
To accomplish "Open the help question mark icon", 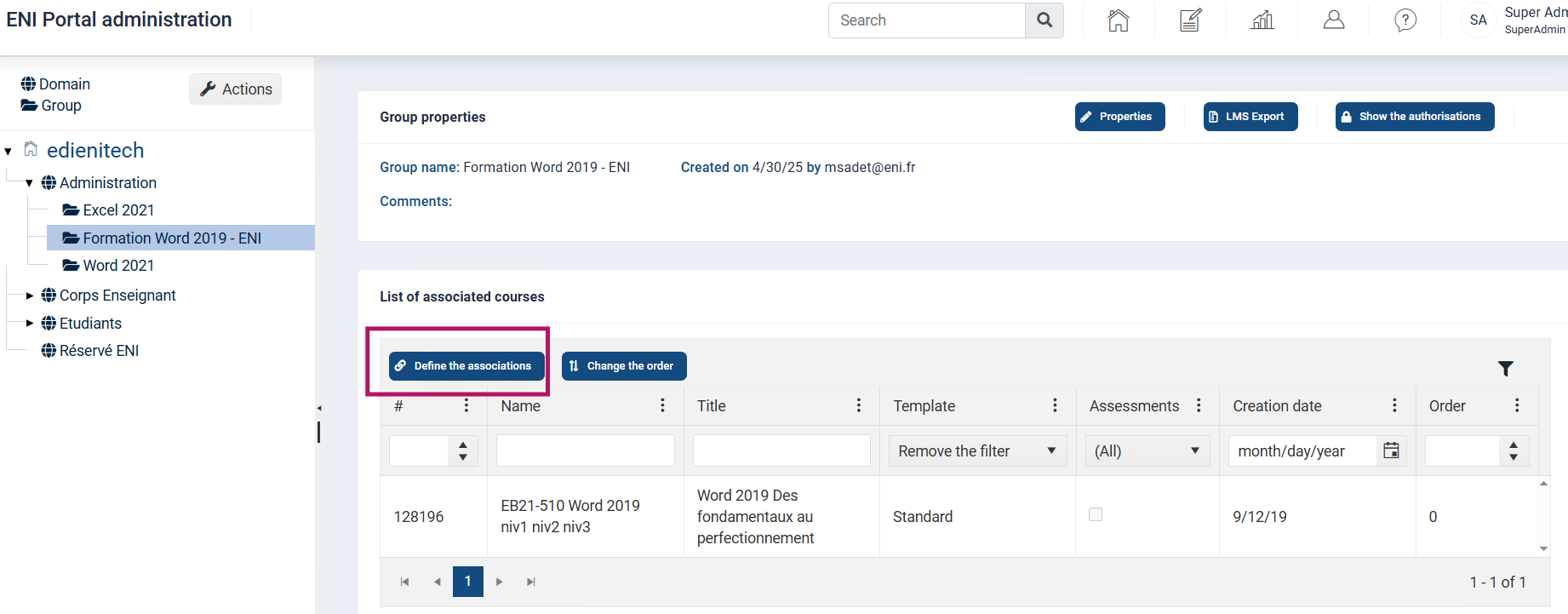I will [1405, 20].
